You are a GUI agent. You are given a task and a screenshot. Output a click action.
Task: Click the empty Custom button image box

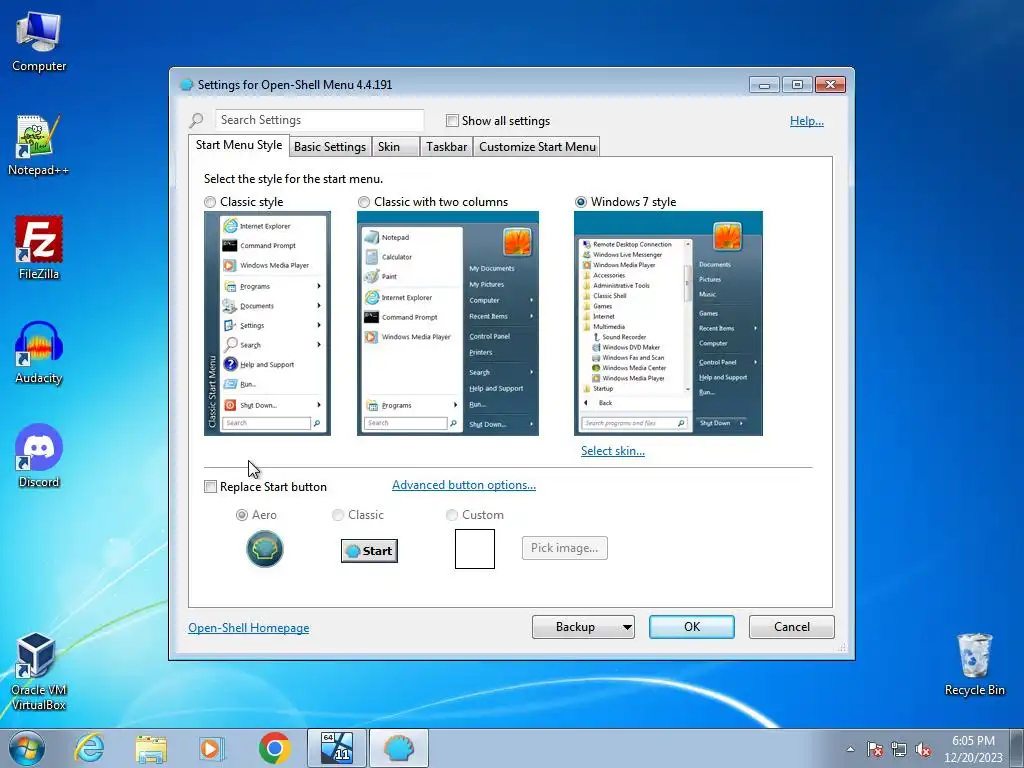pos(475,549)
